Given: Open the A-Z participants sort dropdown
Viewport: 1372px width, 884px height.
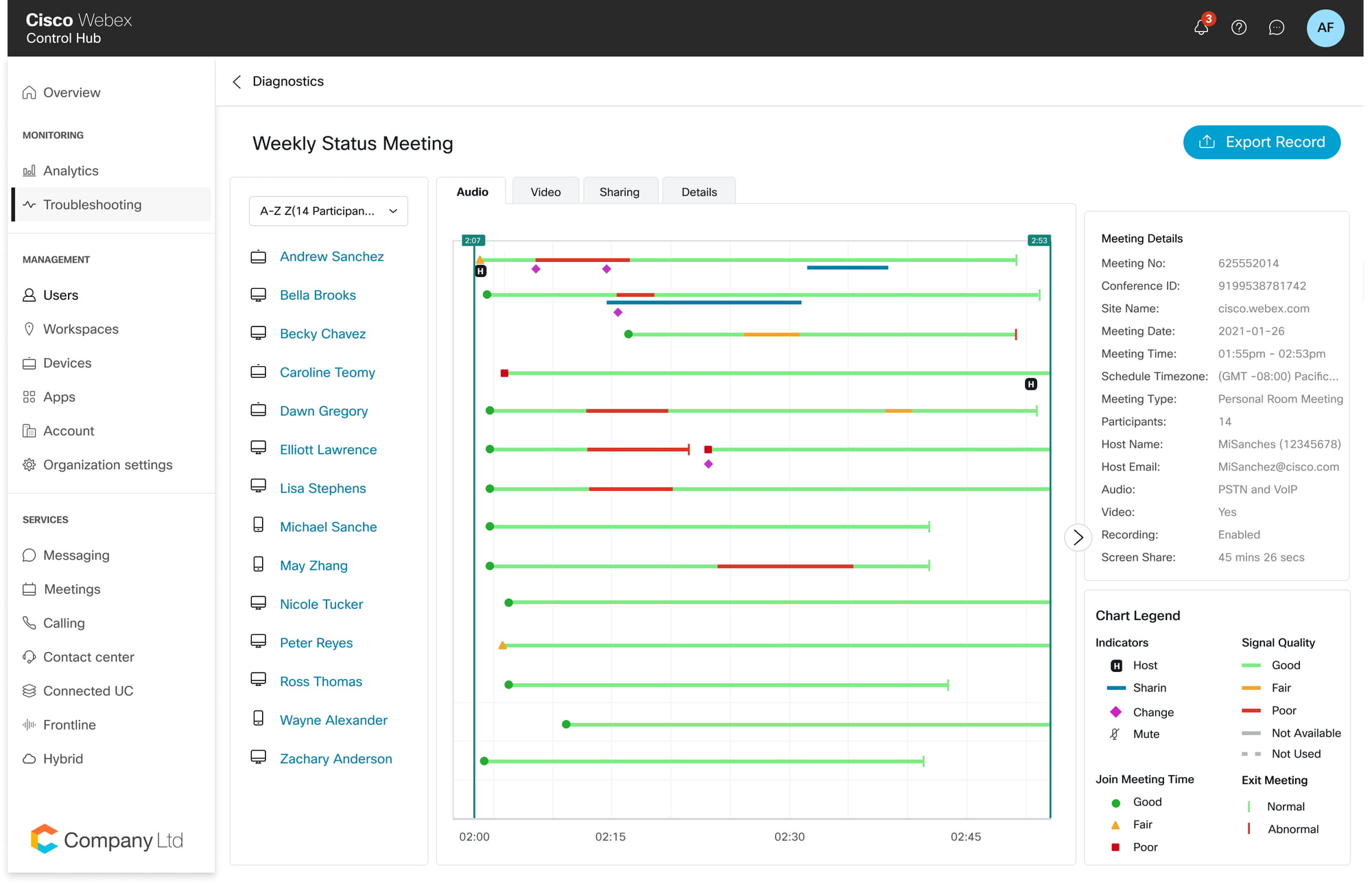Looking at the screenshot, I should coord(329,211).
